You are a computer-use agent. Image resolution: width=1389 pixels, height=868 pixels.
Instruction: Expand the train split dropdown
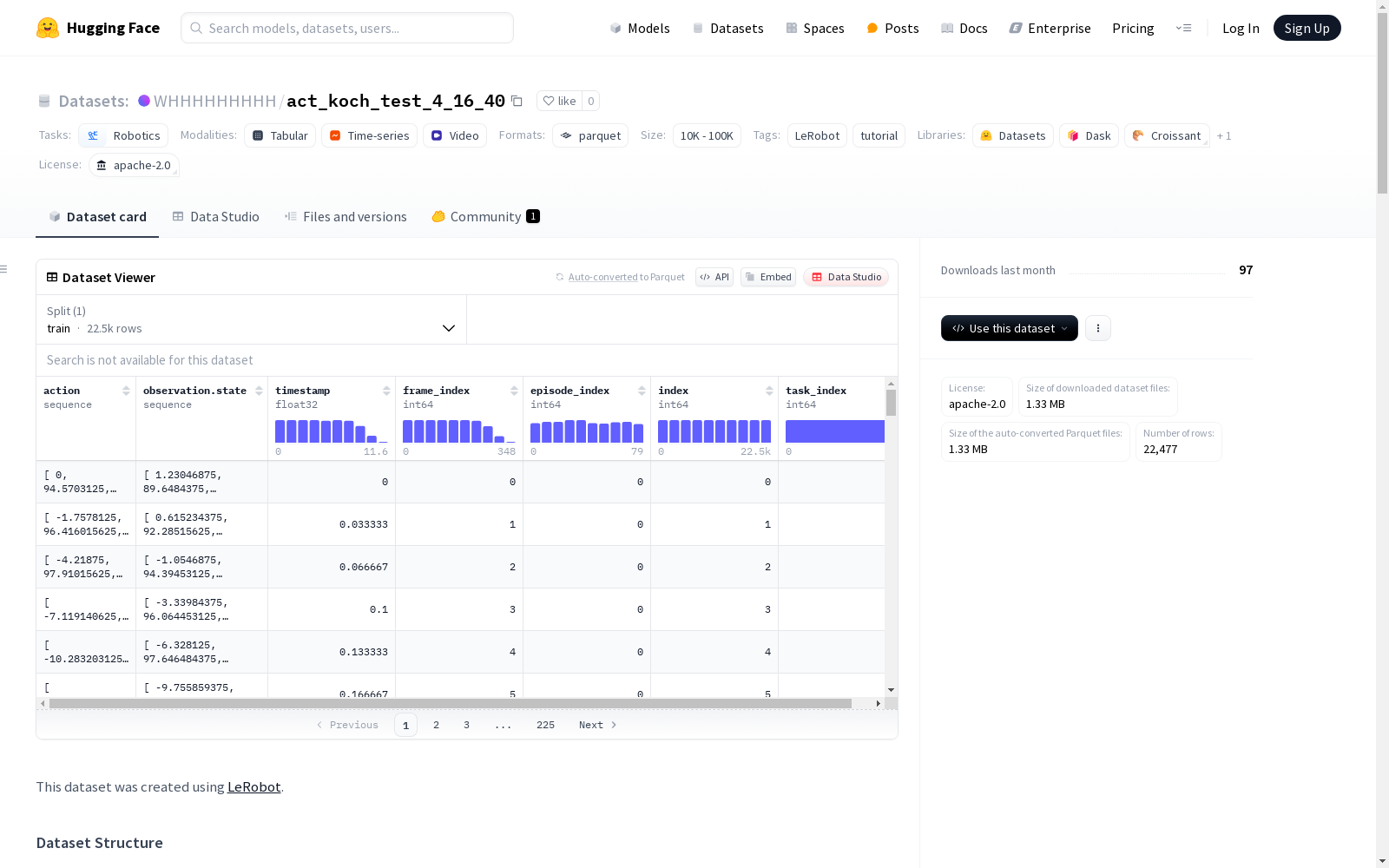[251, 319]
